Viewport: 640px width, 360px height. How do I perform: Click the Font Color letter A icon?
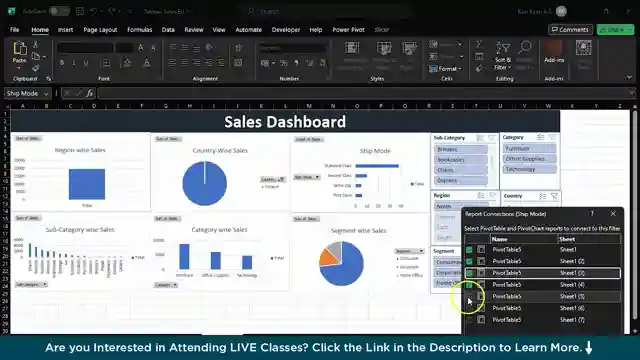(x=147, y=63)
